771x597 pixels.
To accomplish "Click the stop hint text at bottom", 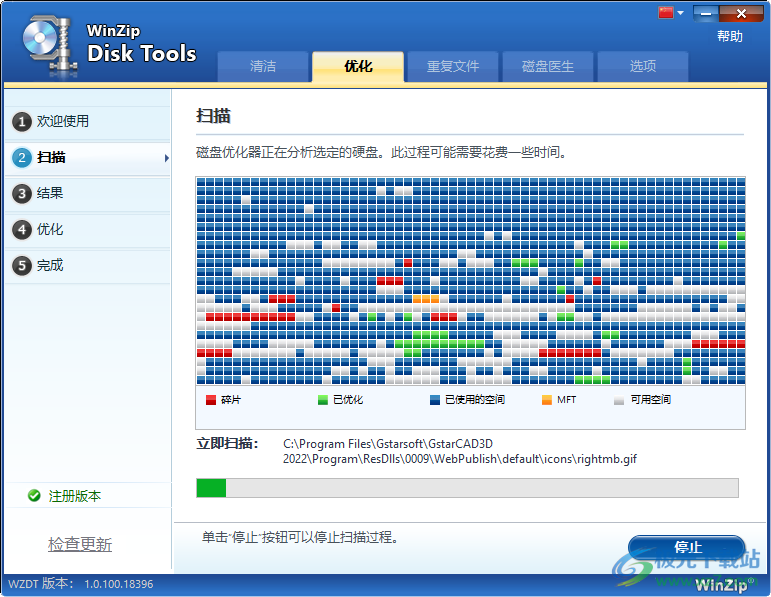I will coord(299,537).
